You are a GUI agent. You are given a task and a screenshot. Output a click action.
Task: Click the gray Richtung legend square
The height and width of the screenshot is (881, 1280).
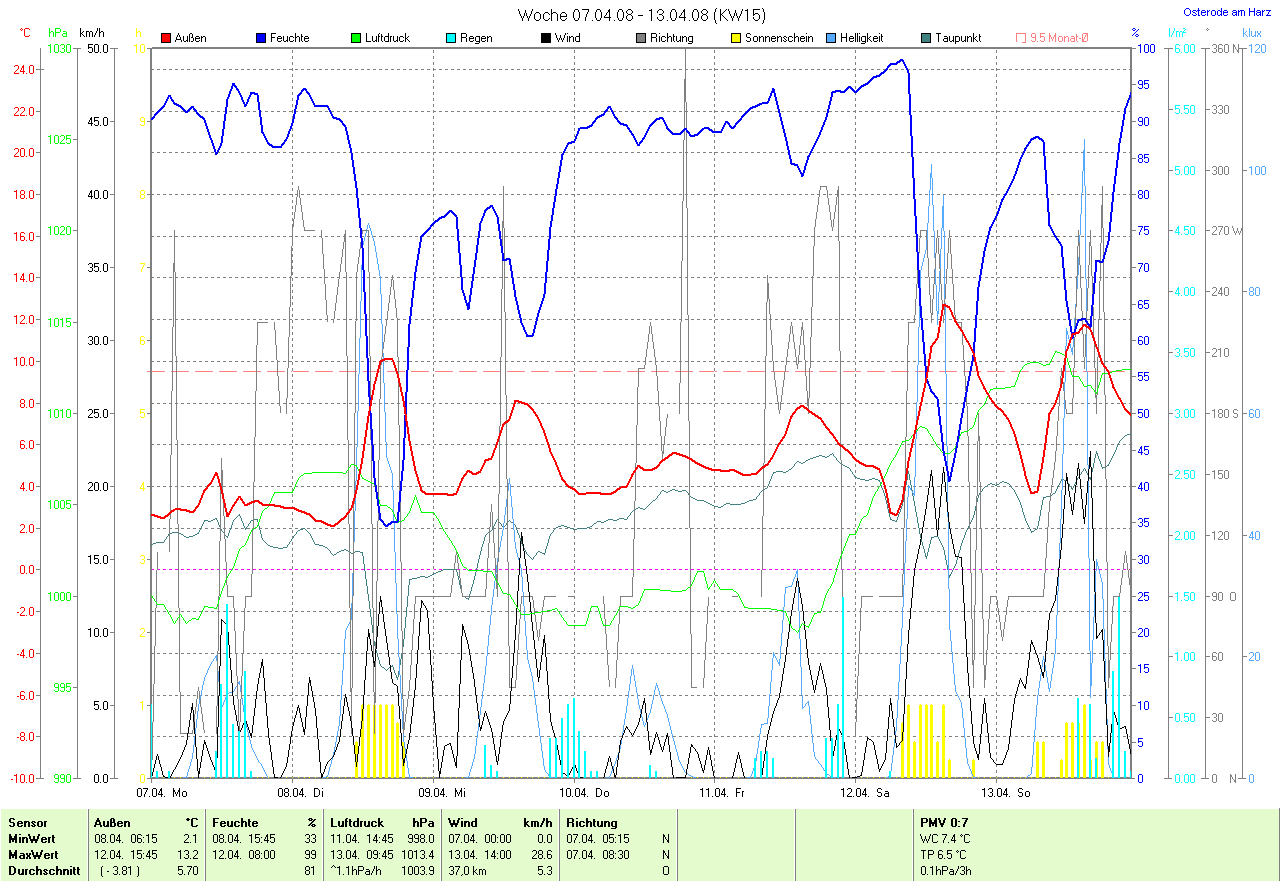[x=641, y=38]
